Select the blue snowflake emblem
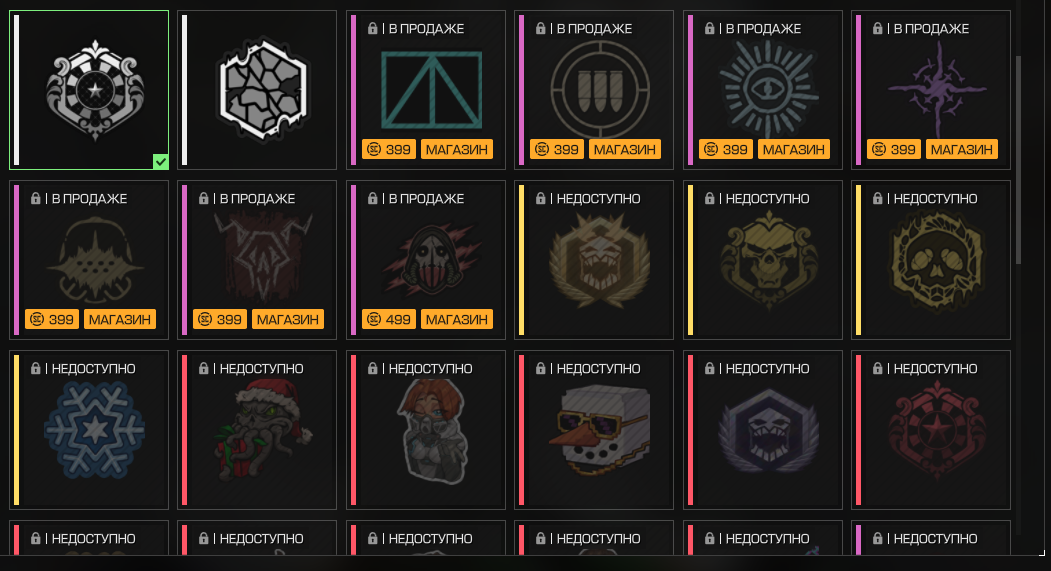Screen dimensions: 1051x571 tap(89, 430)
